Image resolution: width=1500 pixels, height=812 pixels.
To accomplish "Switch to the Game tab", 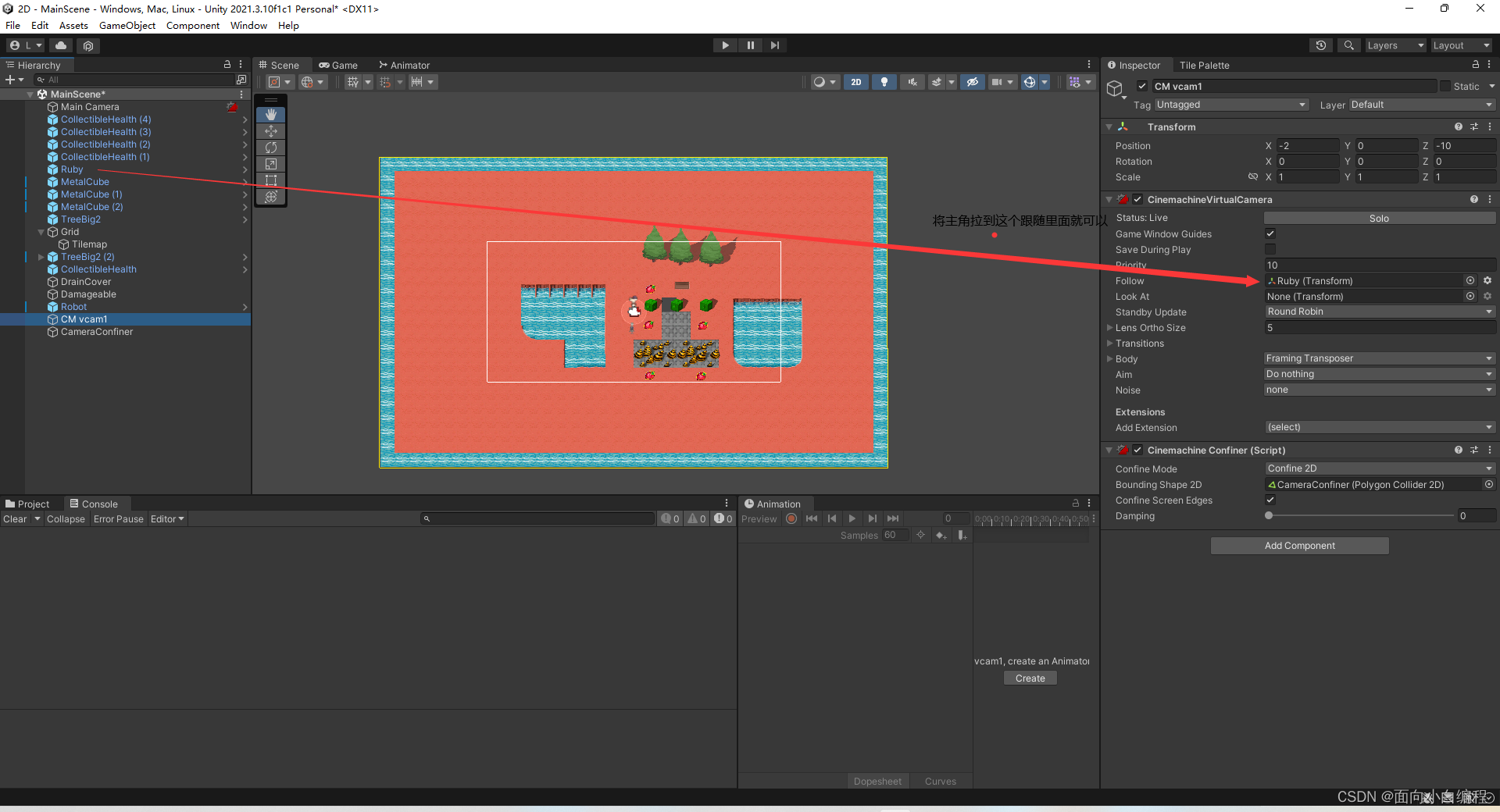I will coord(338,65).
